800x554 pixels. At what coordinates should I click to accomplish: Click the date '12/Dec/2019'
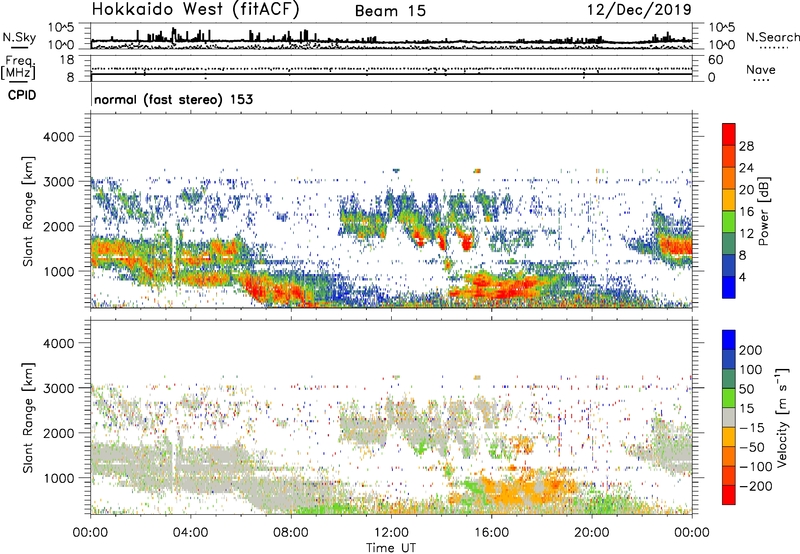[639, 10]
